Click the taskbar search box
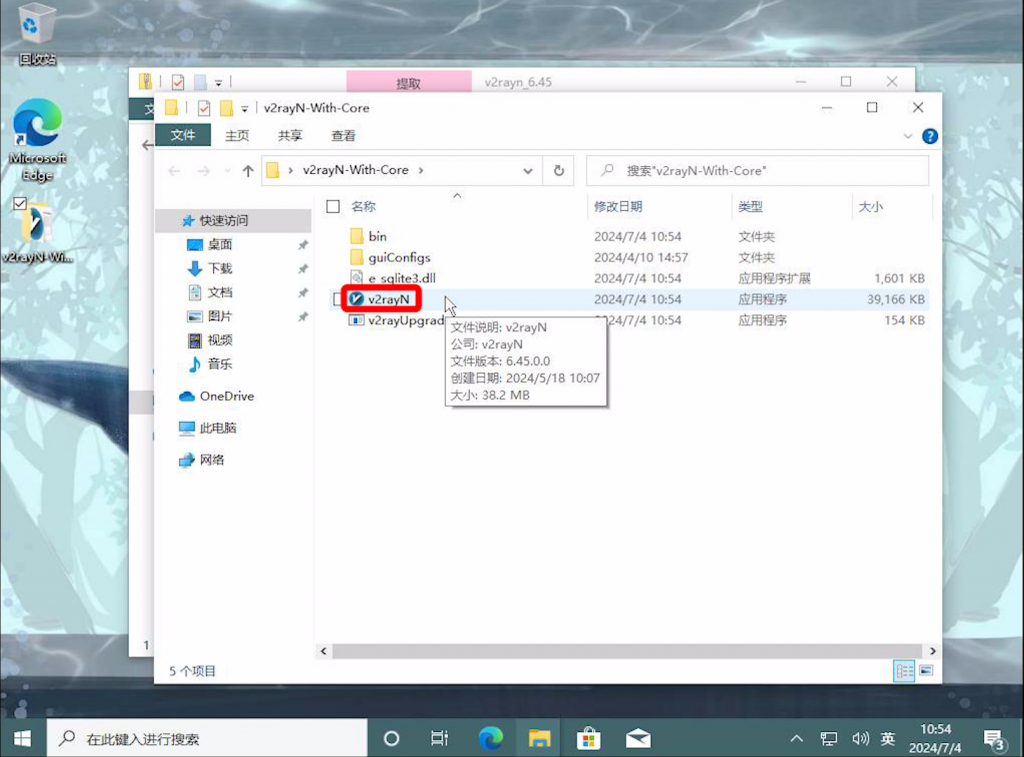This screenshot has width=1024, height=757. pyautogui.click(x=207, y=739)
